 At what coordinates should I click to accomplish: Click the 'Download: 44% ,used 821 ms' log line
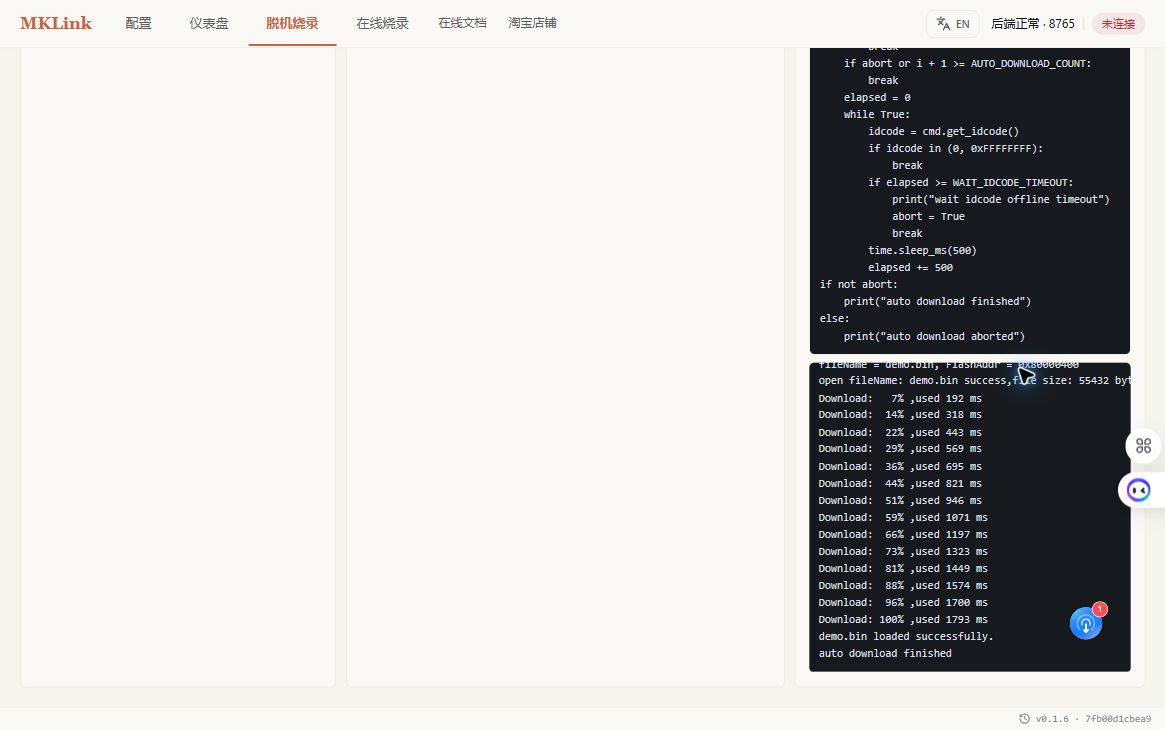coord(900,483)
